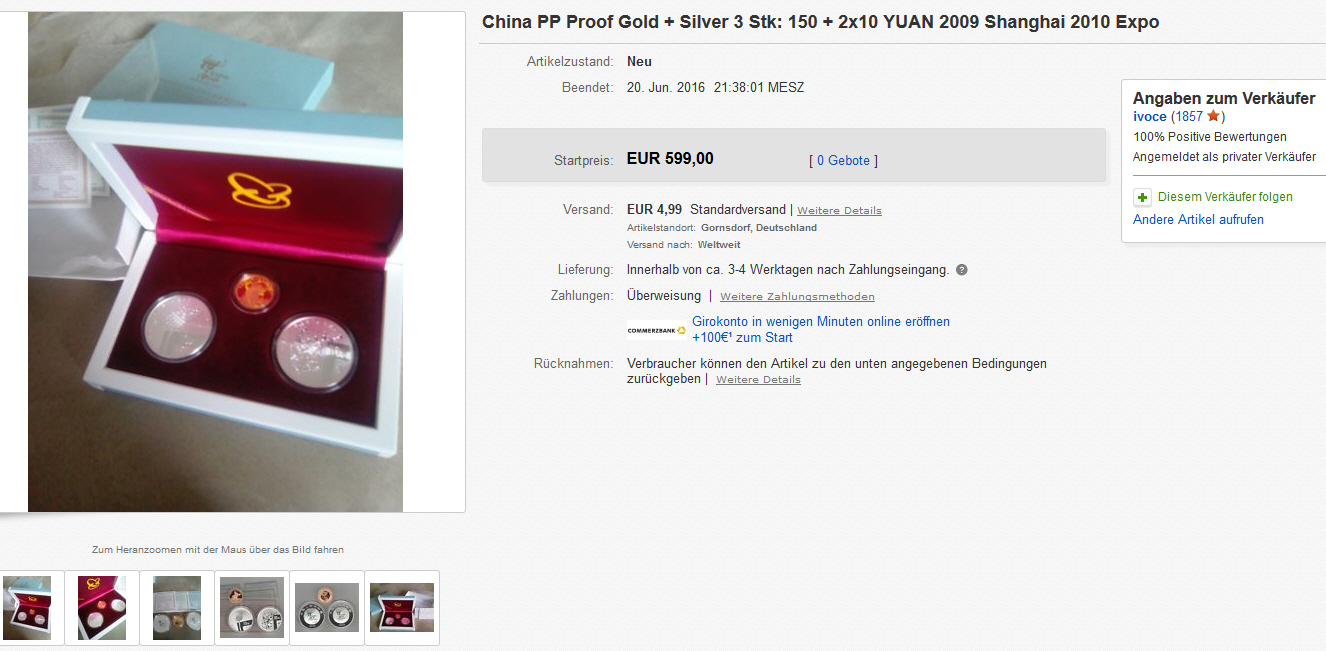The width and height of the screenshot is (1326, 651).
Task: Open the first thumbnail of the coin box
Action: [x=27, y=607]
